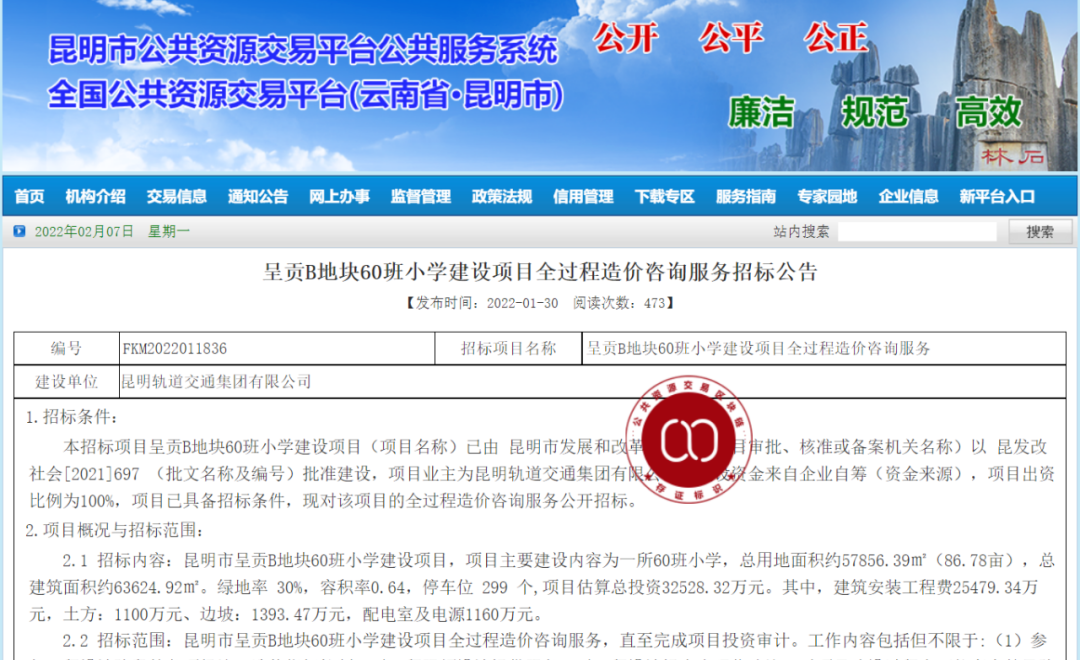Open the 首页 navigation item
This screenshot has height=660, width=1080.
[x=29, y=197]
